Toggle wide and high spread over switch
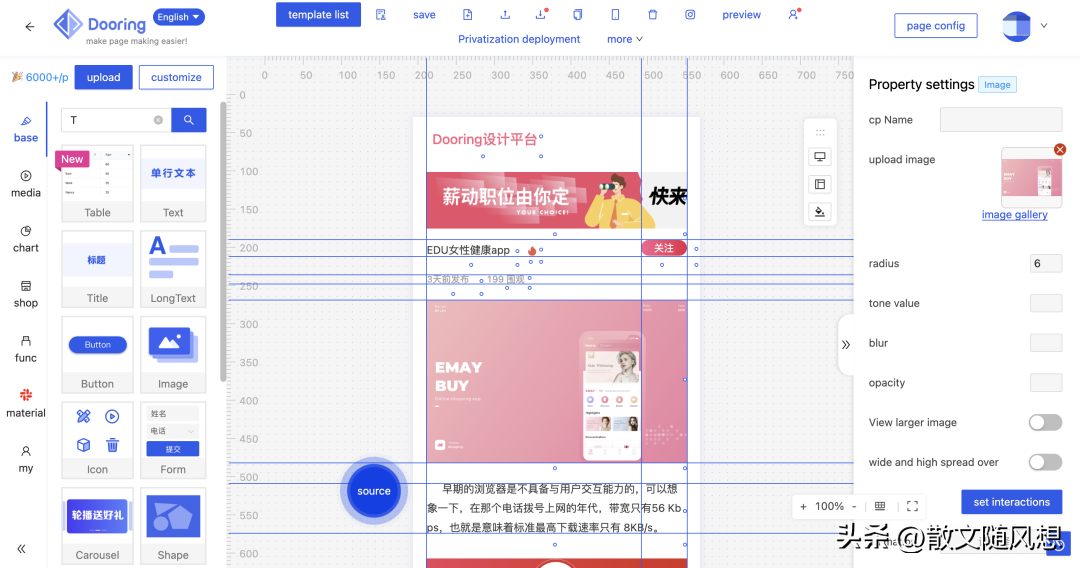This screenshot has width=1080, height=568. coord(1045,462)
